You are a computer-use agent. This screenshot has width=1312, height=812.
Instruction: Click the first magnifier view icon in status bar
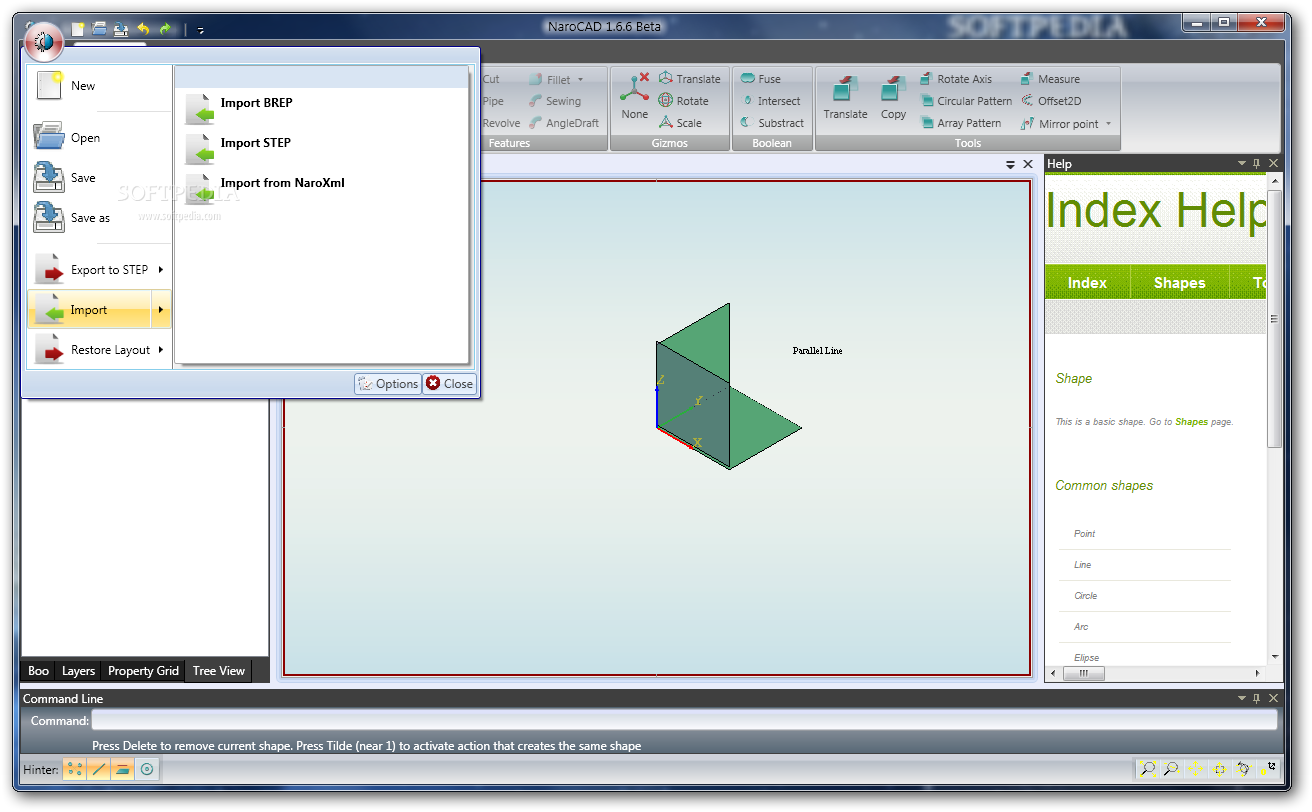pyautogui.click(x=1148, y=769)
